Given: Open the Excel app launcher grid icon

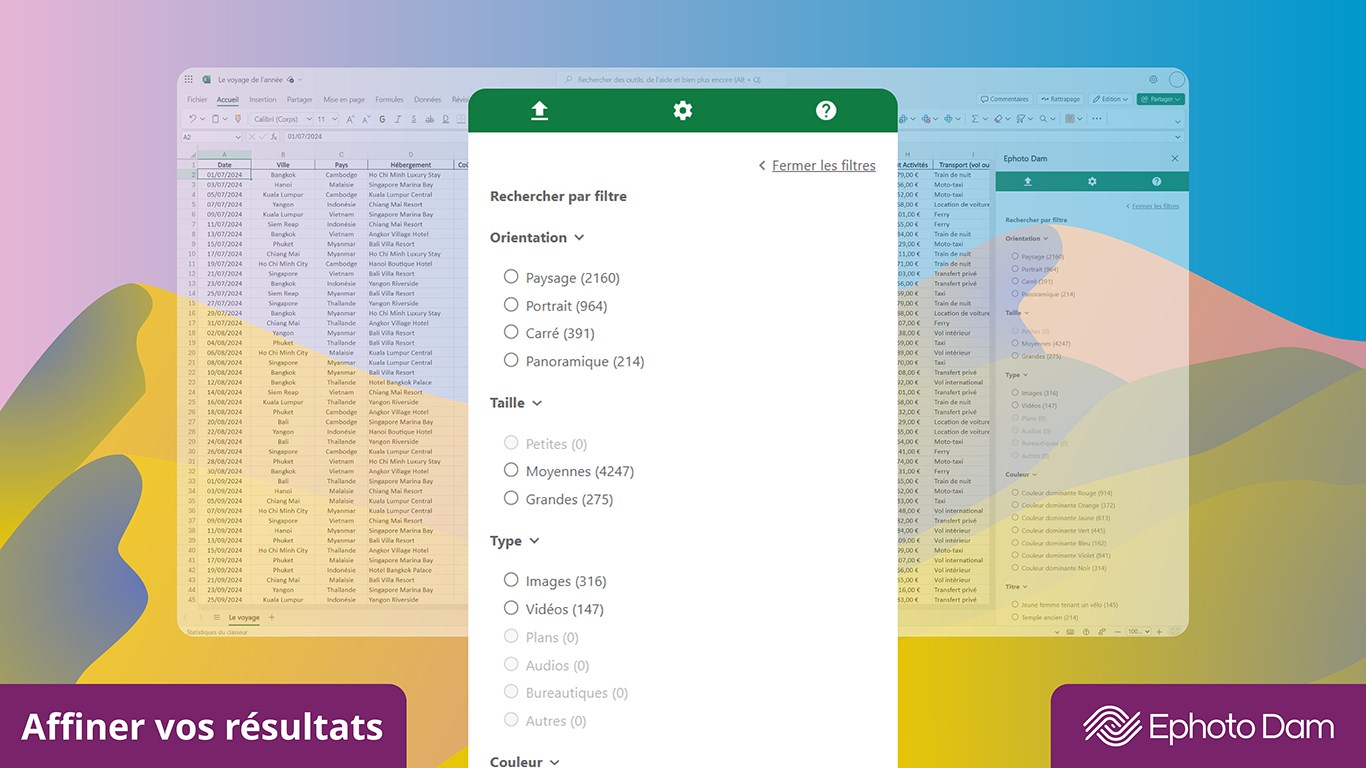Looking at the screenshot, I should [188, 79].
